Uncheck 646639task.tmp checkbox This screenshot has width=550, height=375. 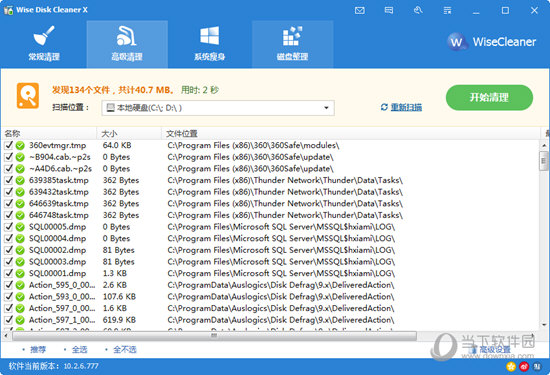point(9,203)
